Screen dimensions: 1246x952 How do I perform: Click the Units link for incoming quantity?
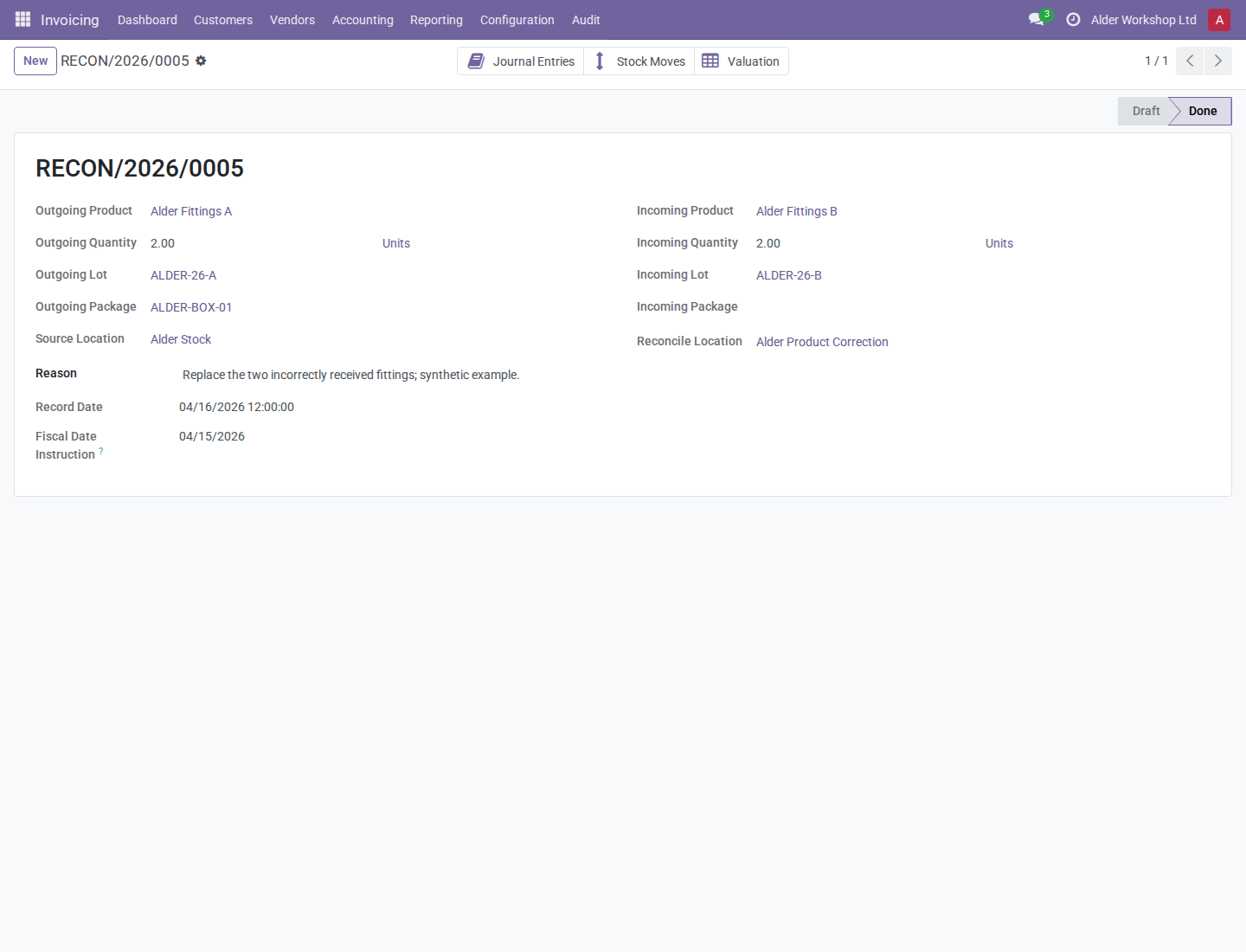(x=999, y=243)
